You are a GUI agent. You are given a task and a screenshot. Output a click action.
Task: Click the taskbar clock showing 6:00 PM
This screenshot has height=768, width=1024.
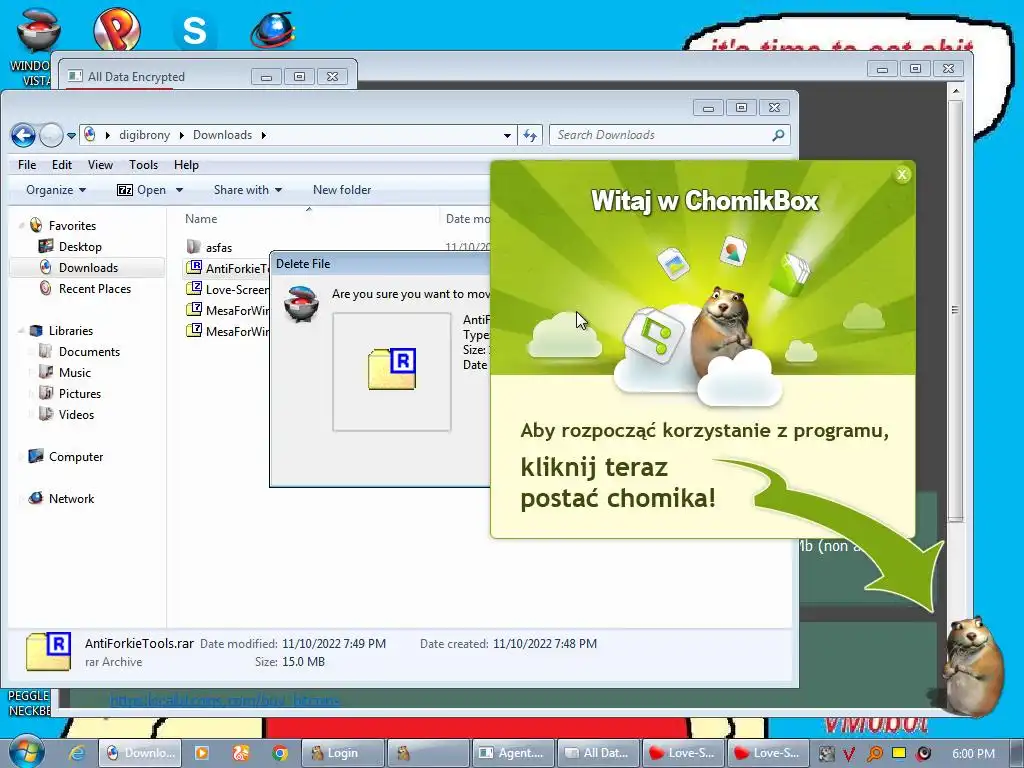(x=973, y=754)
